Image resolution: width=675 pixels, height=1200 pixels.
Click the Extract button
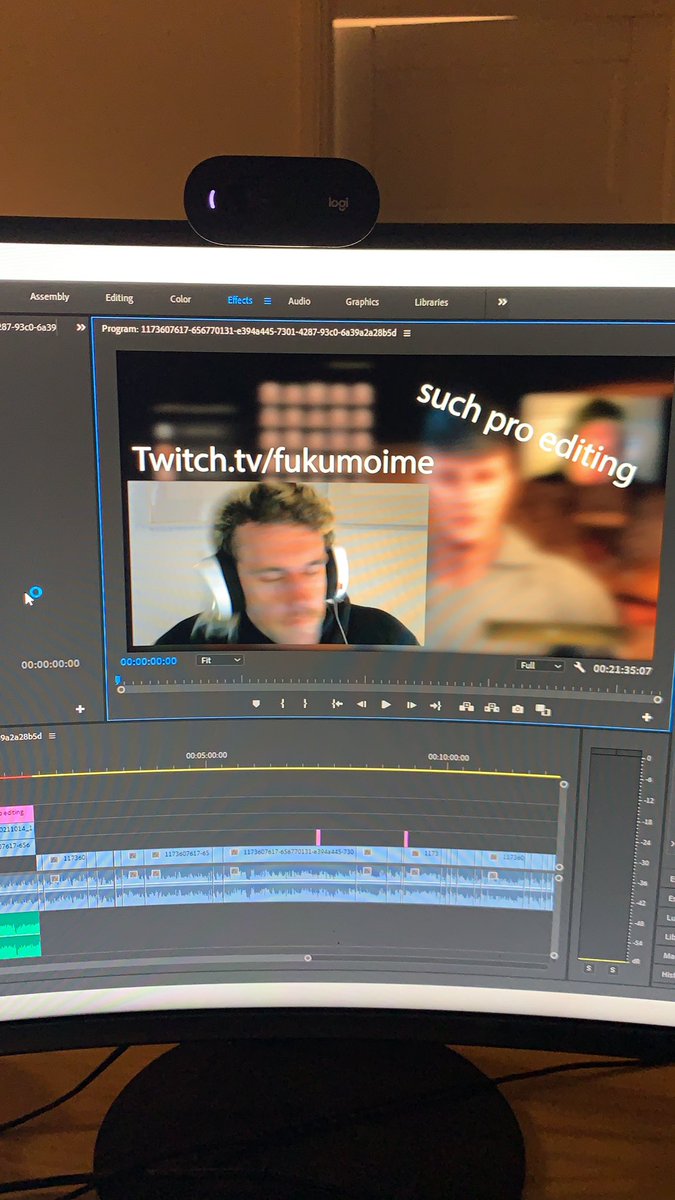491,707
